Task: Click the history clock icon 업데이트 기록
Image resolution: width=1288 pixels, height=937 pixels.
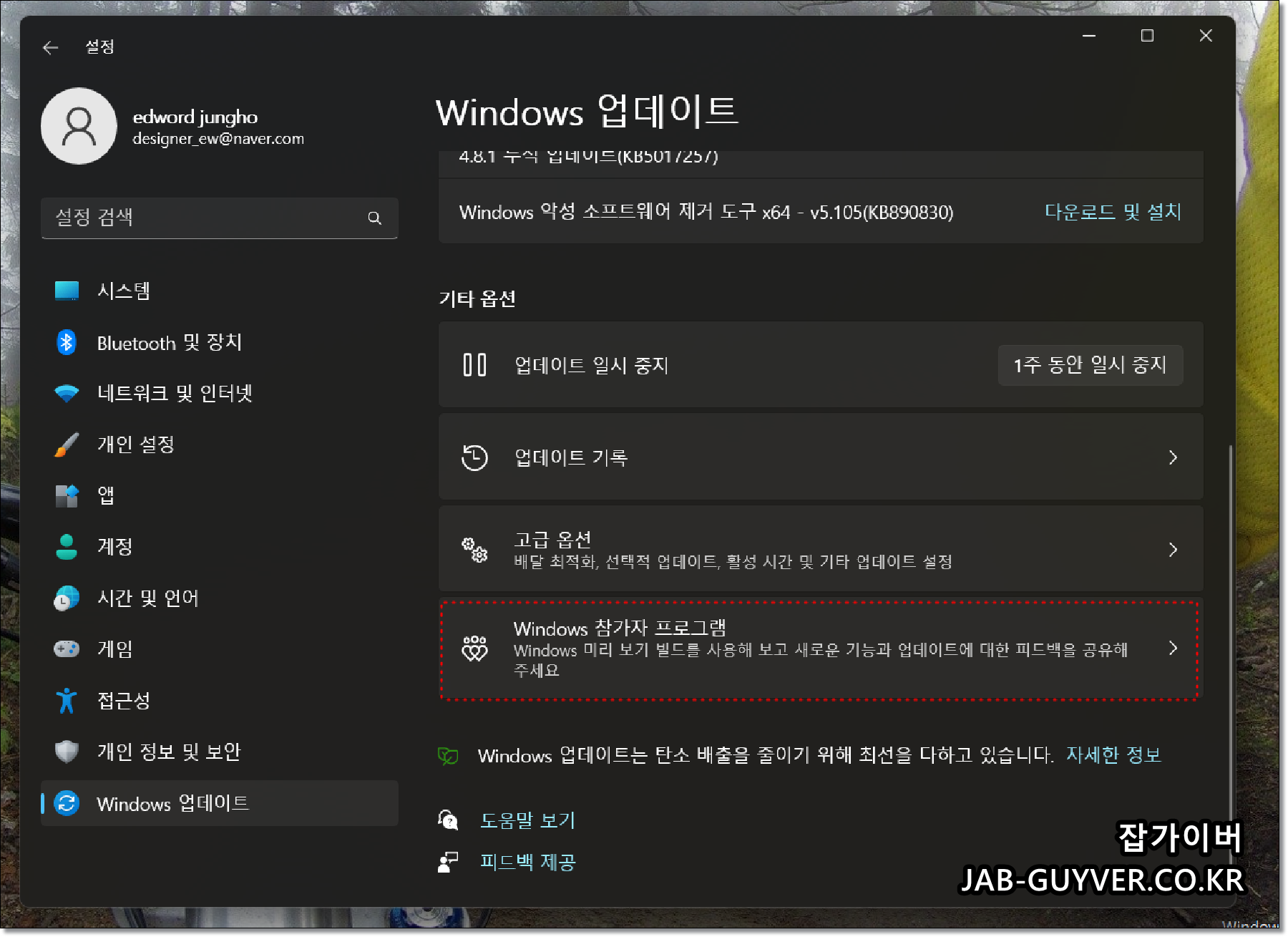Action: [x=474, y=457]
